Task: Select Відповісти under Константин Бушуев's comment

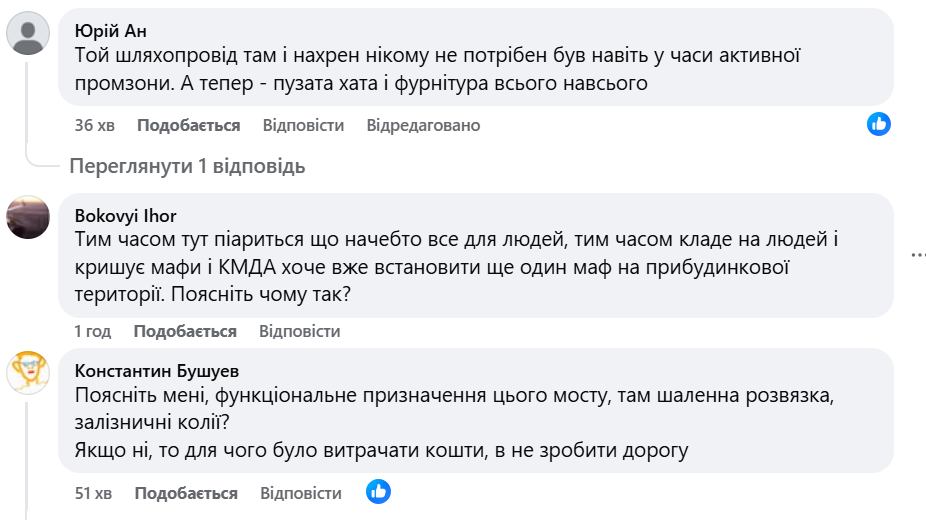Action: pos(300,493)
